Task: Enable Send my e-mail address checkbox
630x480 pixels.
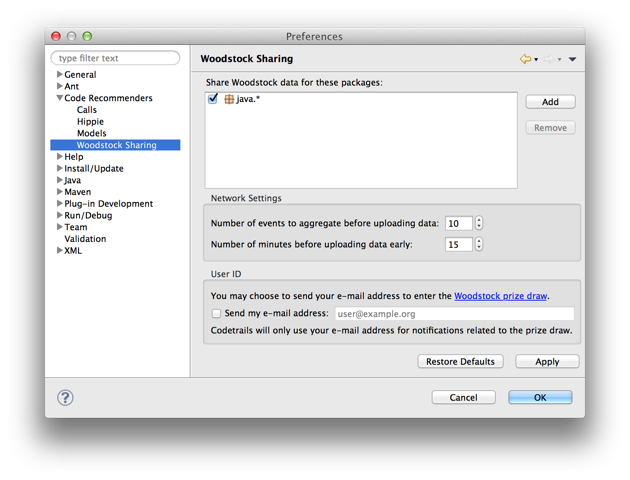Action: [x=216, y=313]
